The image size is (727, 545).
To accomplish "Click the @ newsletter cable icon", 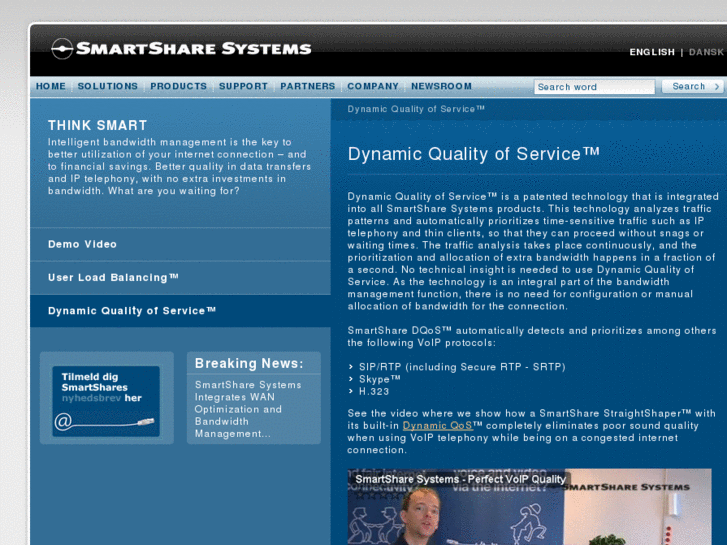I will coord(104,421).
